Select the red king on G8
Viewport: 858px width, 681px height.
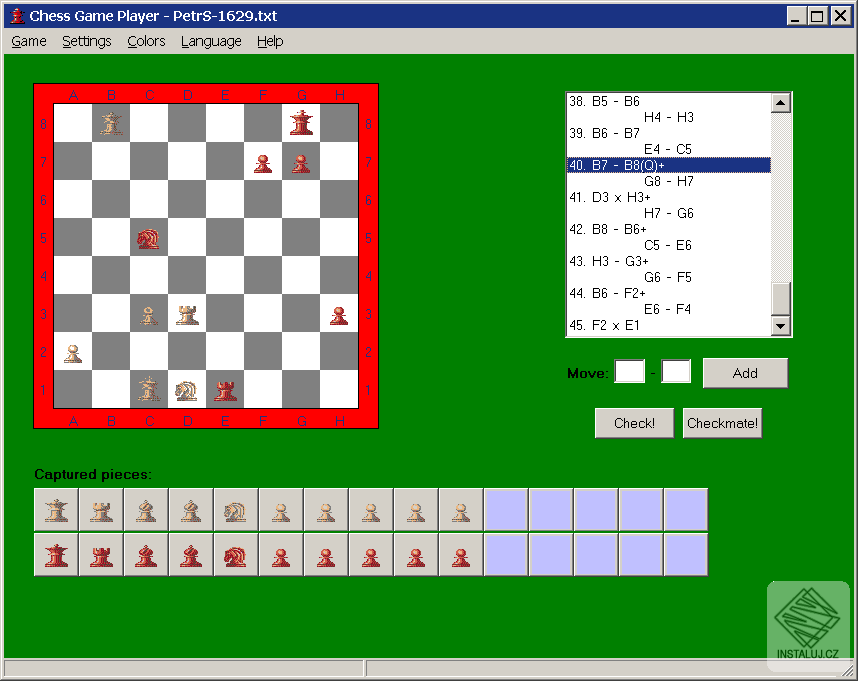point(301,123)
